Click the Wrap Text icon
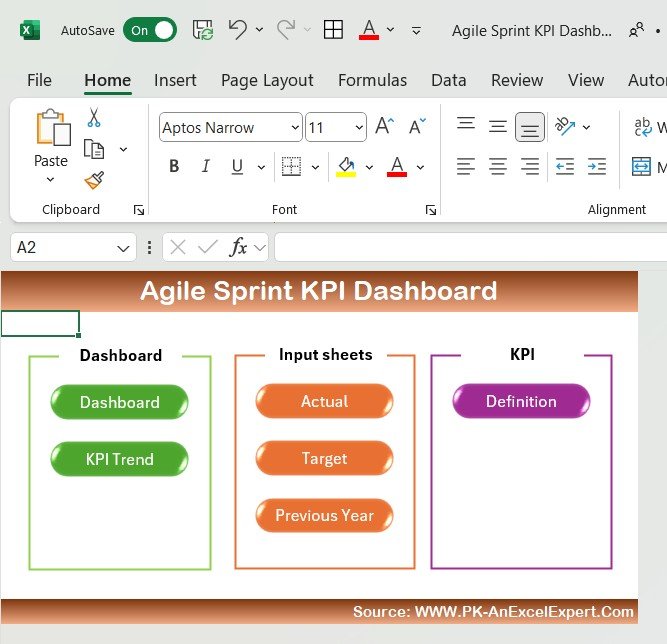The width and height of the screenshot is (667, 644). [643, 127]
